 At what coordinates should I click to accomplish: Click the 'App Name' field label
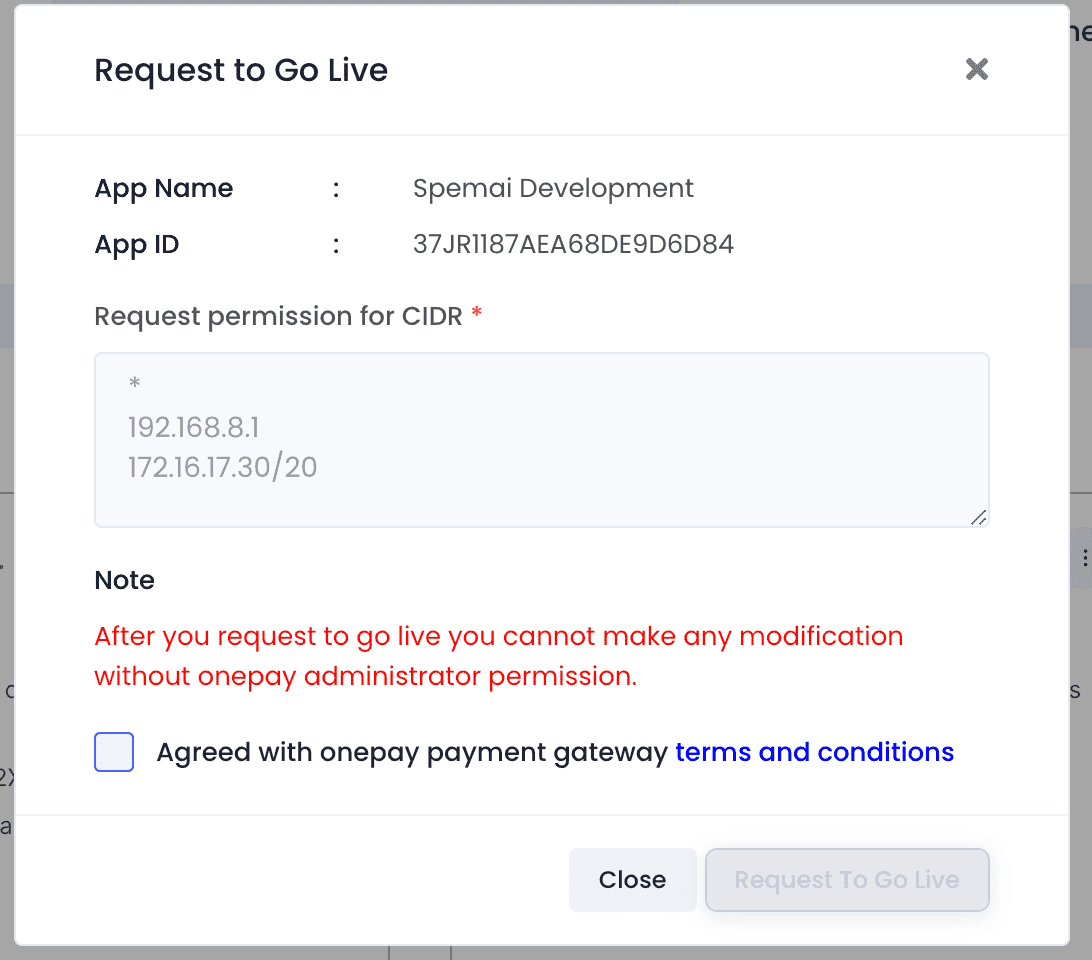[164, 188]
